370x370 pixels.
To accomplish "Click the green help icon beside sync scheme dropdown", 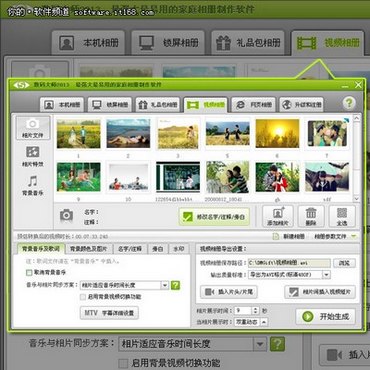I will click(175, 285).
